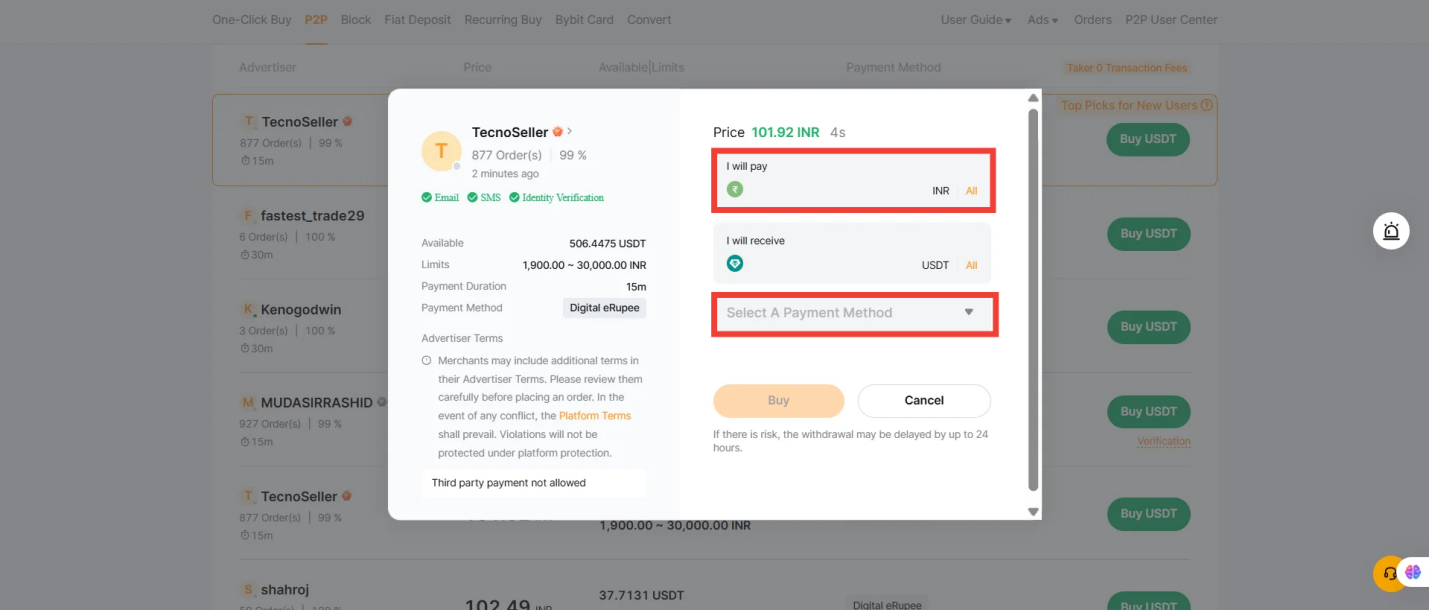The image size is (1429, 610).
Task: Expand the Ads dropdown in the navigation
Action: (x=1040, y=19)
